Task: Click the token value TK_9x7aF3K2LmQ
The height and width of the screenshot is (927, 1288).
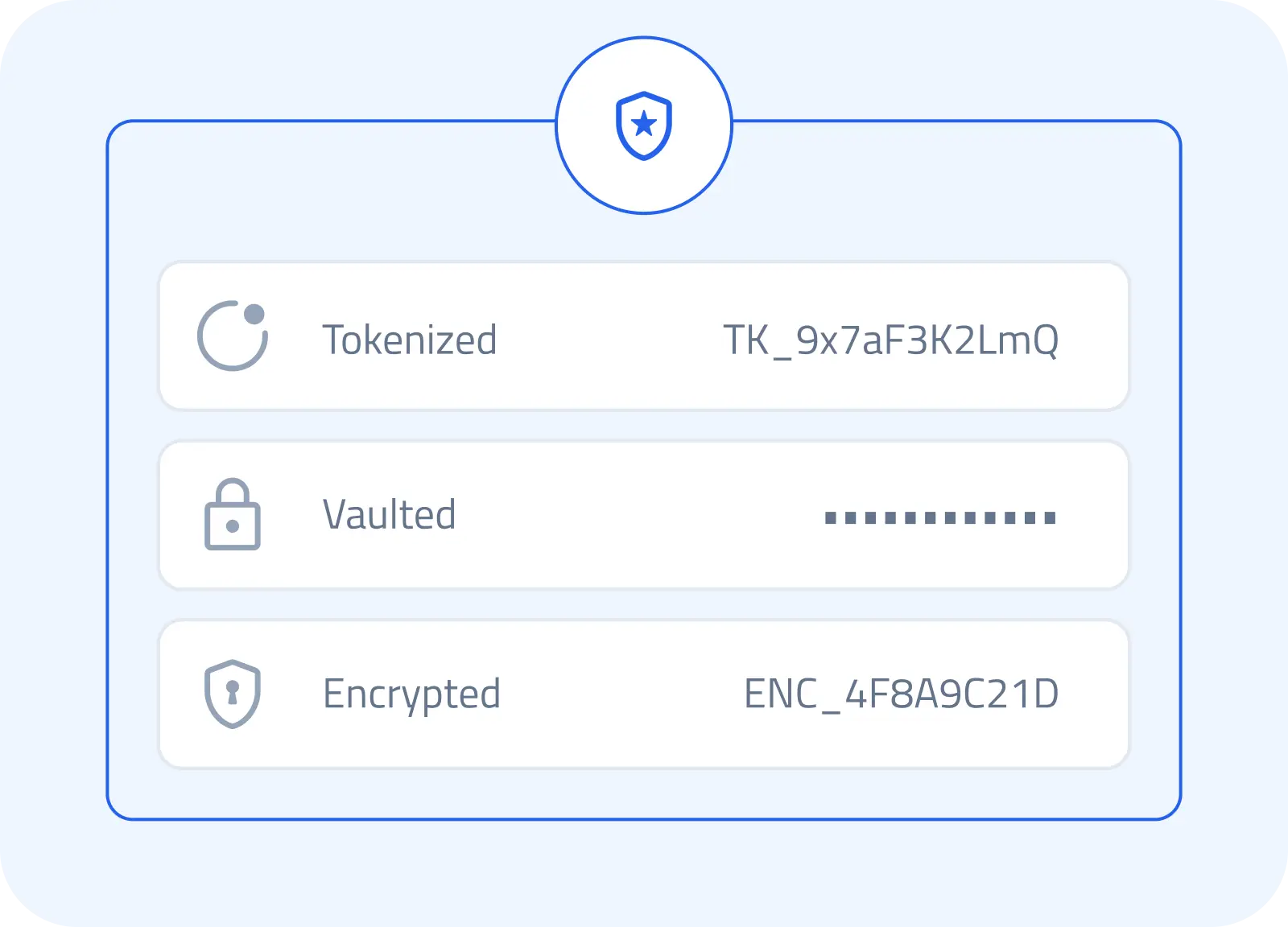Action: pos(890,340)
